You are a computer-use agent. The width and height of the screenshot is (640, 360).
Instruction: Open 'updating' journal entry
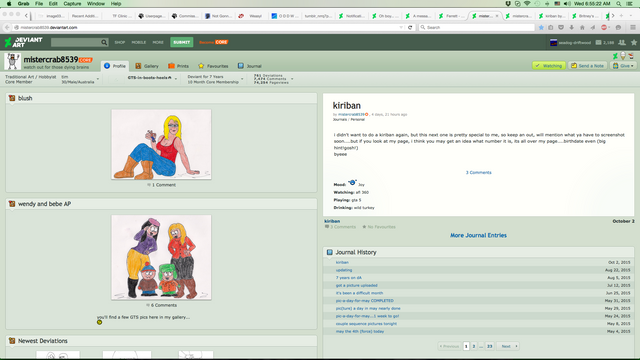(344, 270)
